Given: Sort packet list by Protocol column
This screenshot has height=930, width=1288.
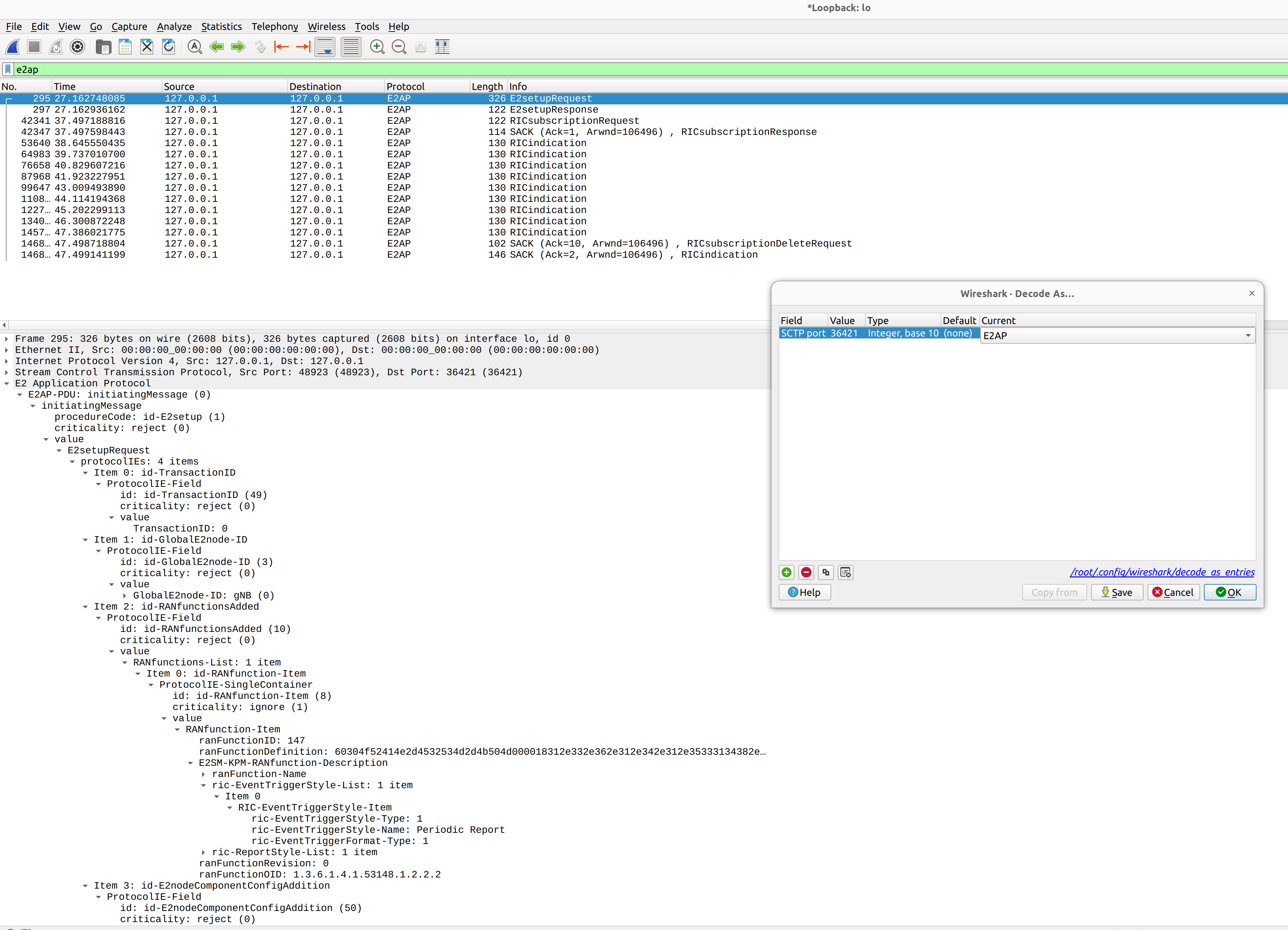Looking at the screenshot, I should [x=427, y=86].
